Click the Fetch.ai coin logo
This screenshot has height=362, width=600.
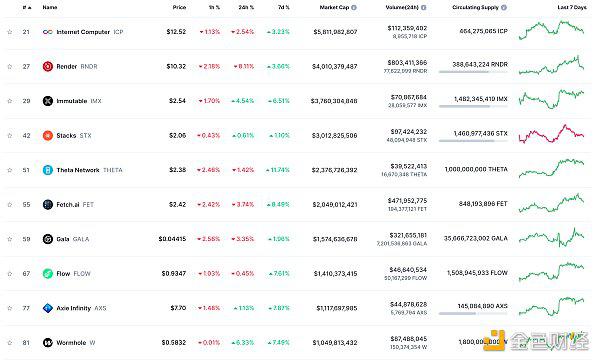[x=48, y=205]
